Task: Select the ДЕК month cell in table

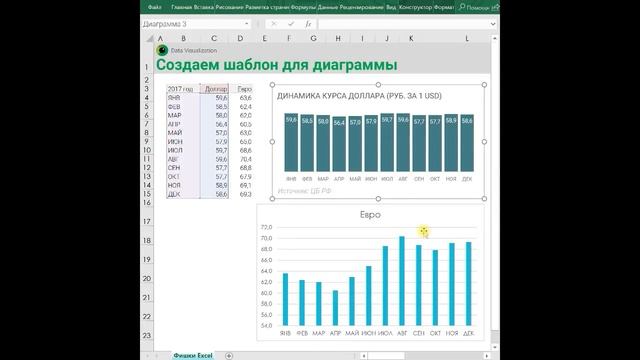Action: point(183,194)
